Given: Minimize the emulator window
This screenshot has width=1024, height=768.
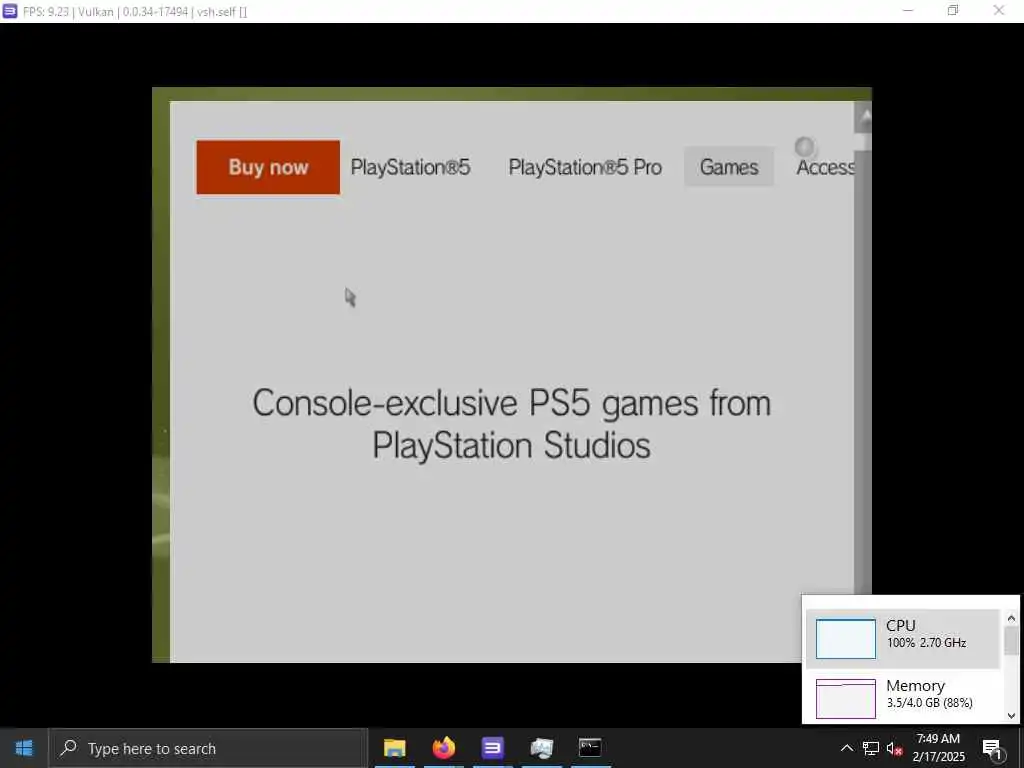Looking at the screenshot, I should [x=908, y=10].
